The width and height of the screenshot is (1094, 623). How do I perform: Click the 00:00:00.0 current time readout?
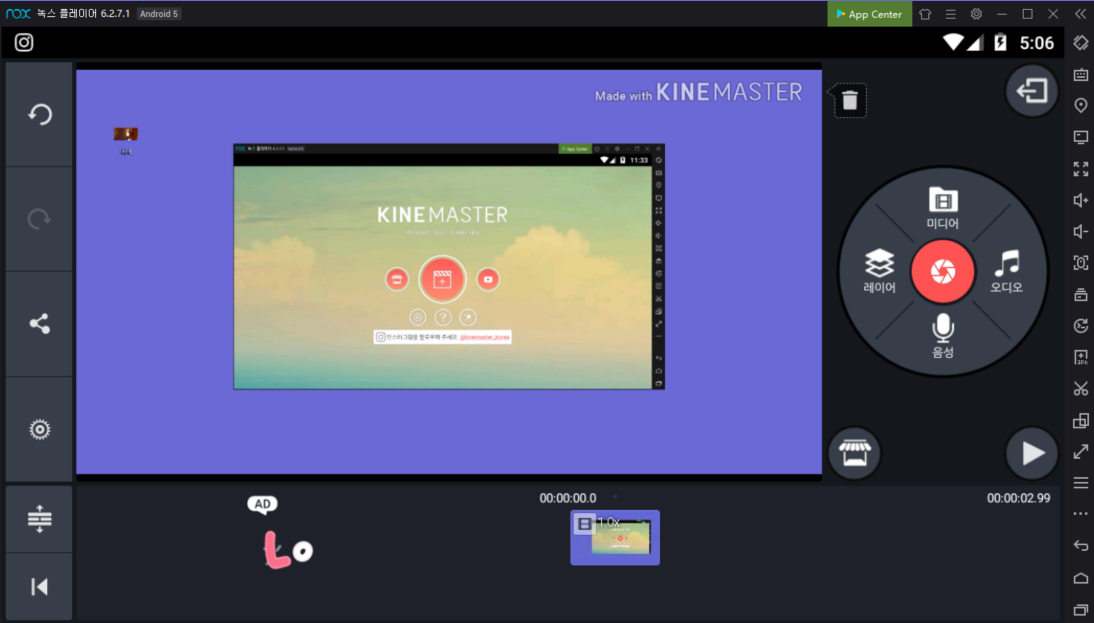coord(567,498)
